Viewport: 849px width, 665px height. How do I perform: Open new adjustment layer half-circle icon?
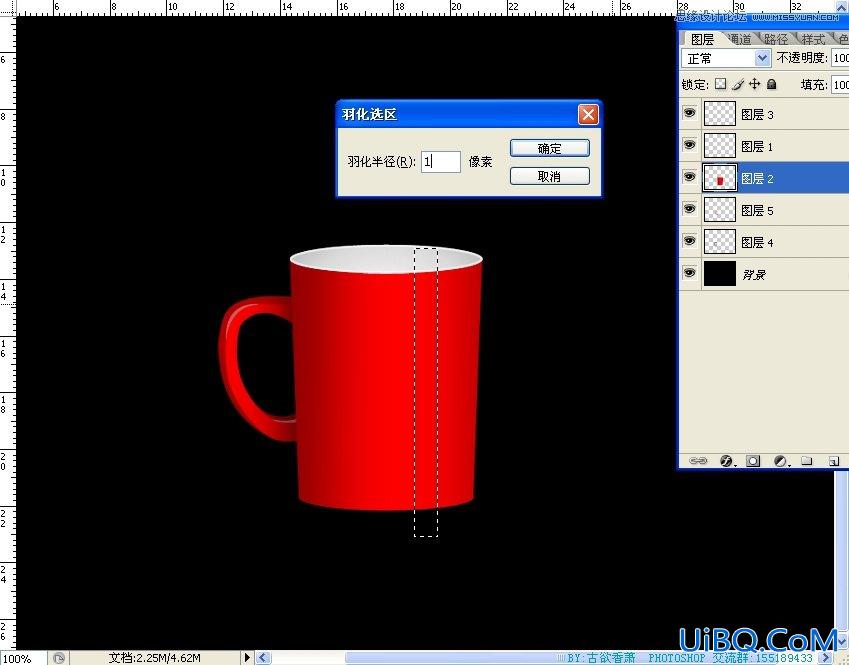tap(780, 461)
